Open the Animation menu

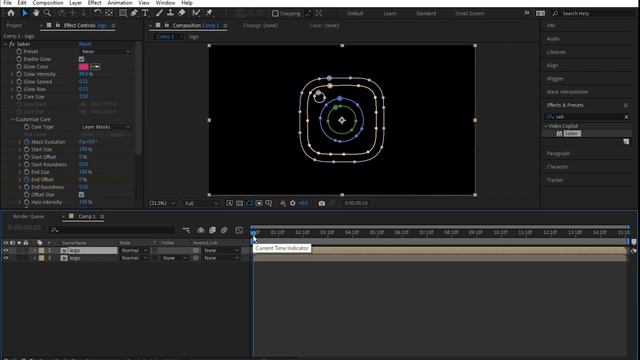click(120, 3)
